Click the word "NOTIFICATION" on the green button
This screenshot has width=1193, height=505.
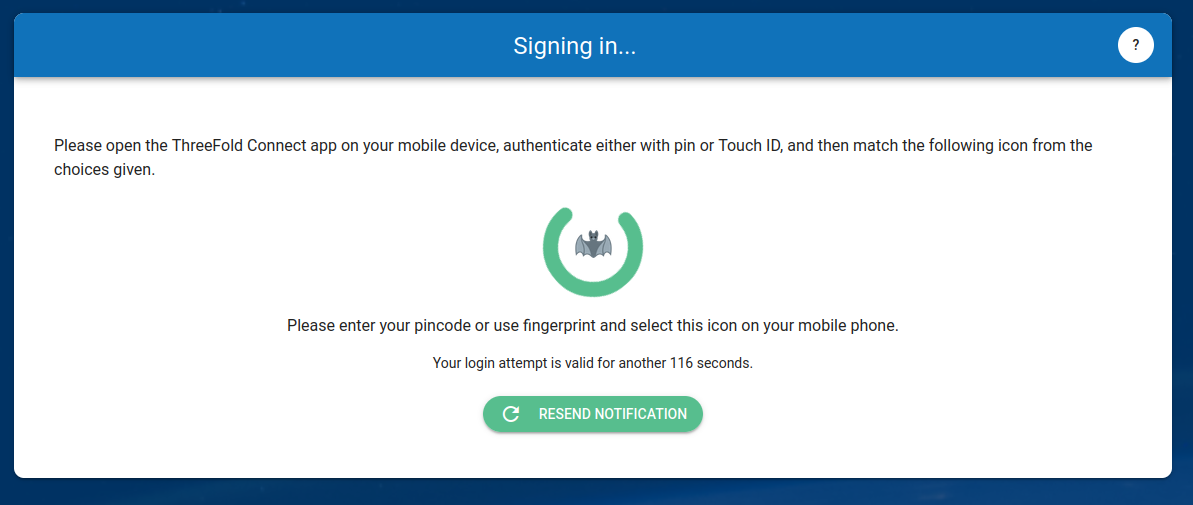pyautogui.click(x=641, y=414)
